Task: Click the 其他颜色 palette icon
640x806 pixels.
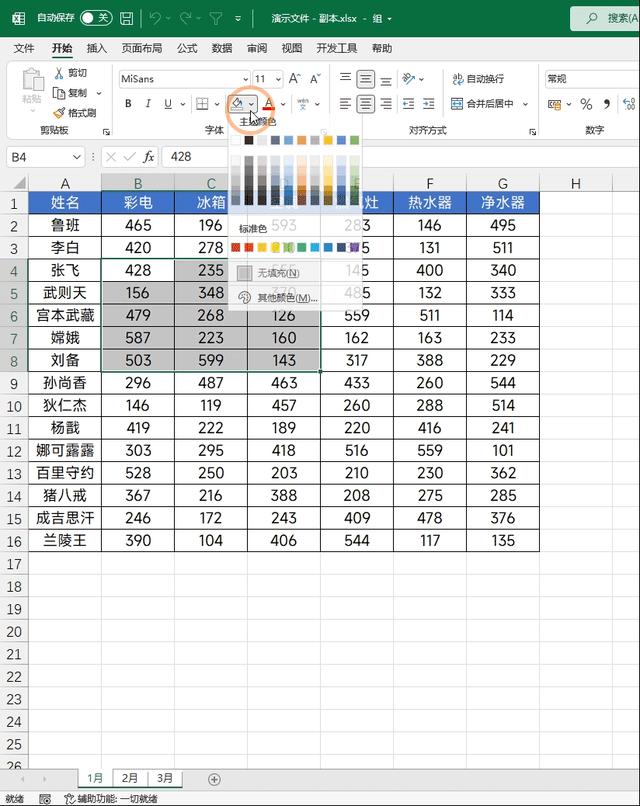Action: 245,297
